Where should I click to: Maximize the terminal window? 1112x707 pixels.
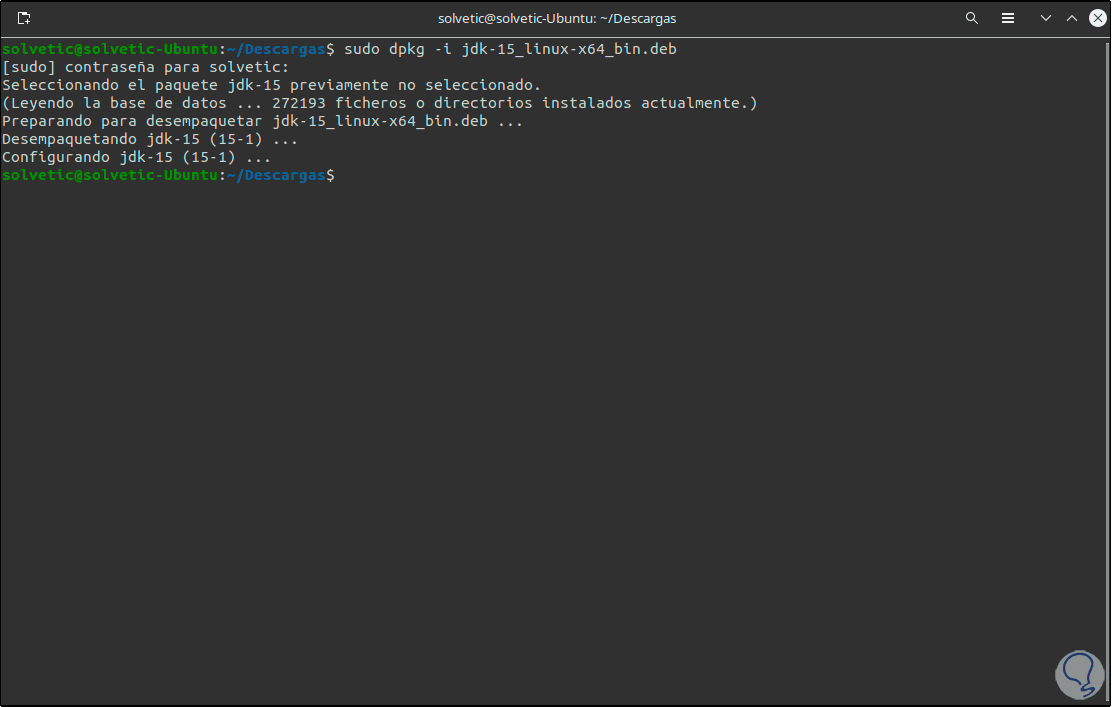pos(1071,18)
